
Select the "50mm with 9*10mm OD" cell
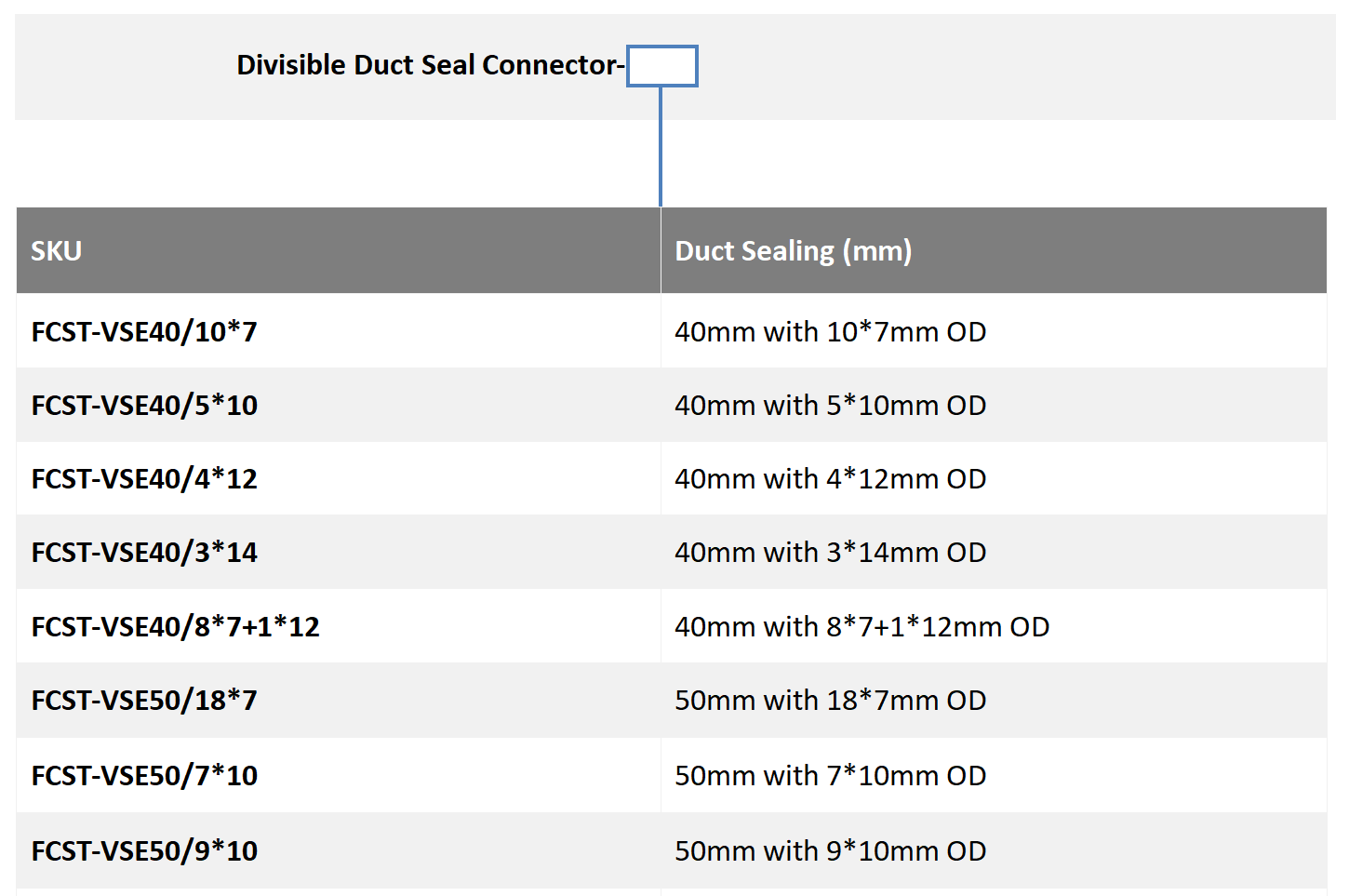point(830,851)
